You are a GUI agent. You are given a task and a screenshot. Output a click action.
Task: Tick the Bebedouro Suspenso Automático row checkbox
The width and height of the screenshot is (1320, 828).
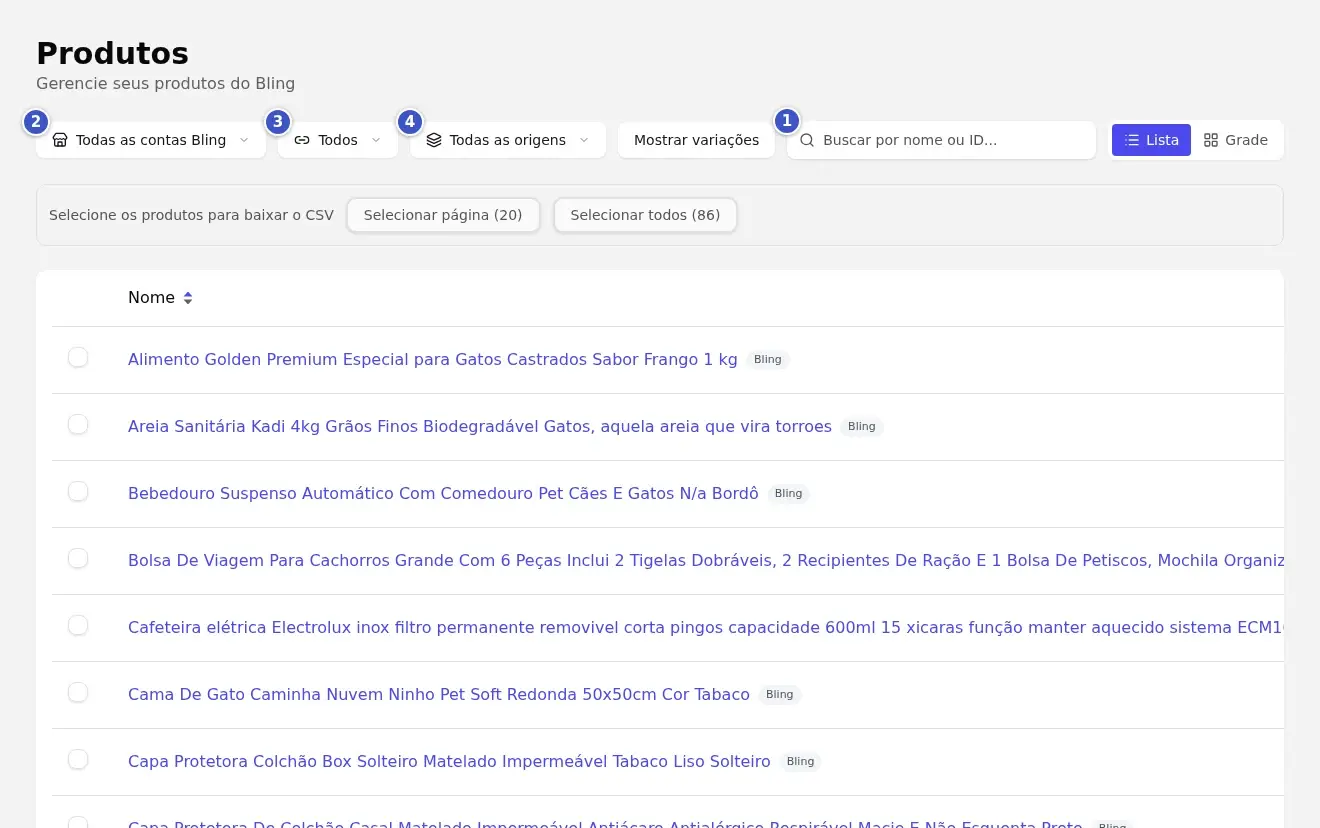tap(78, 491)
